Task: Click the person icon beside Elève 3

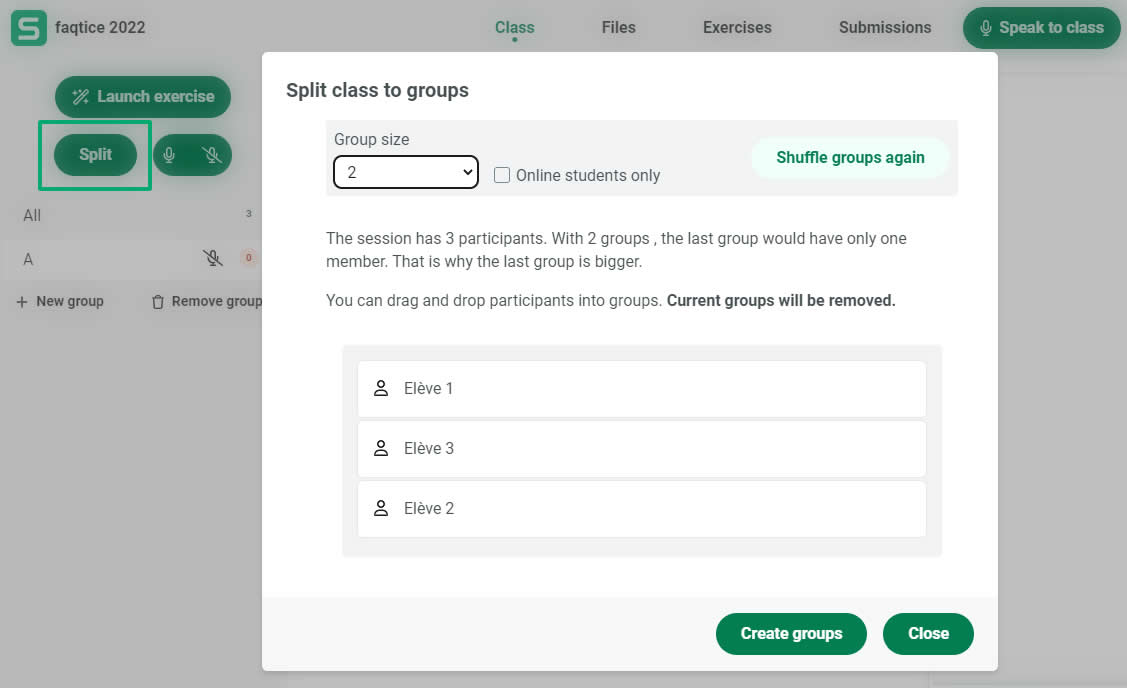Action: 380,448
